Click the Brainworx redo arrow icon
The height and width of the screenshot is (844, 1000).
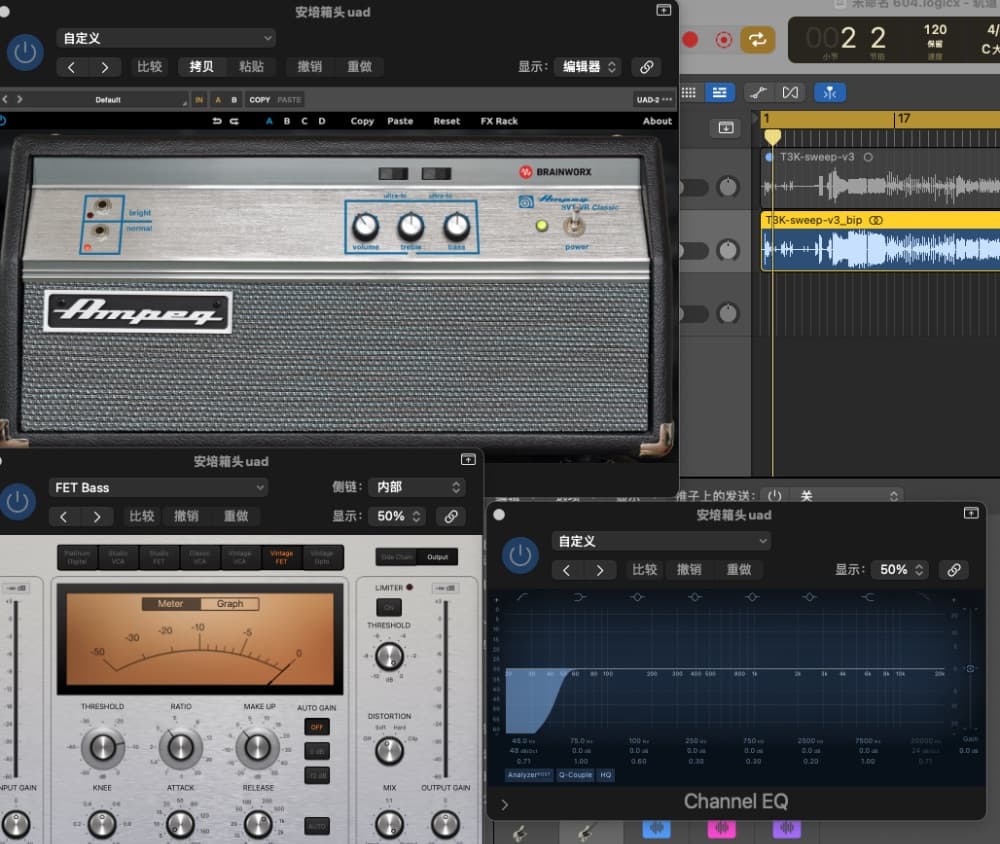click(x=234, y=121)
